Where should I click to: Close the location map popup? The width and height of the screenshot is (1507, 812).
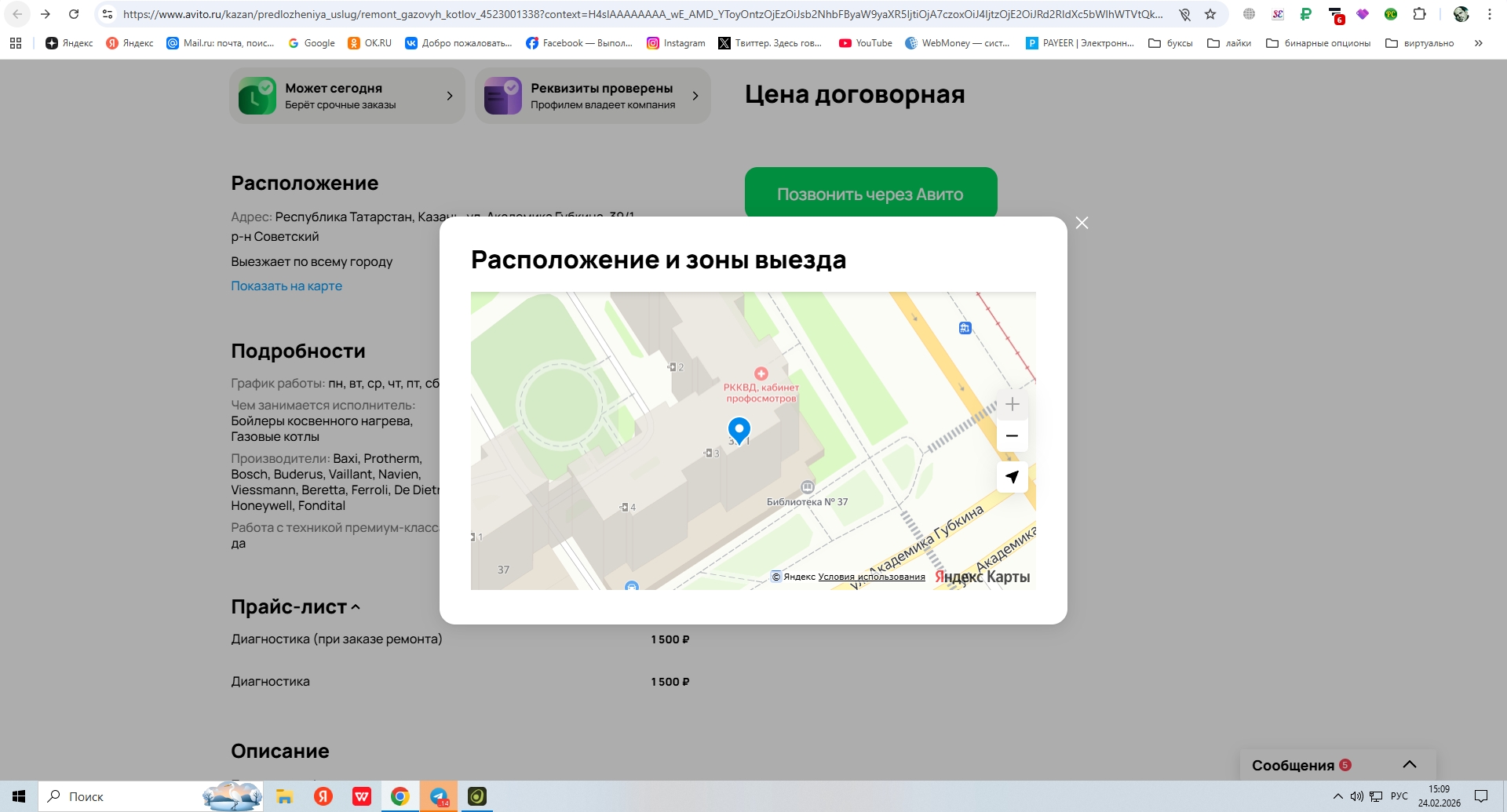click(x=1082, y=223)
